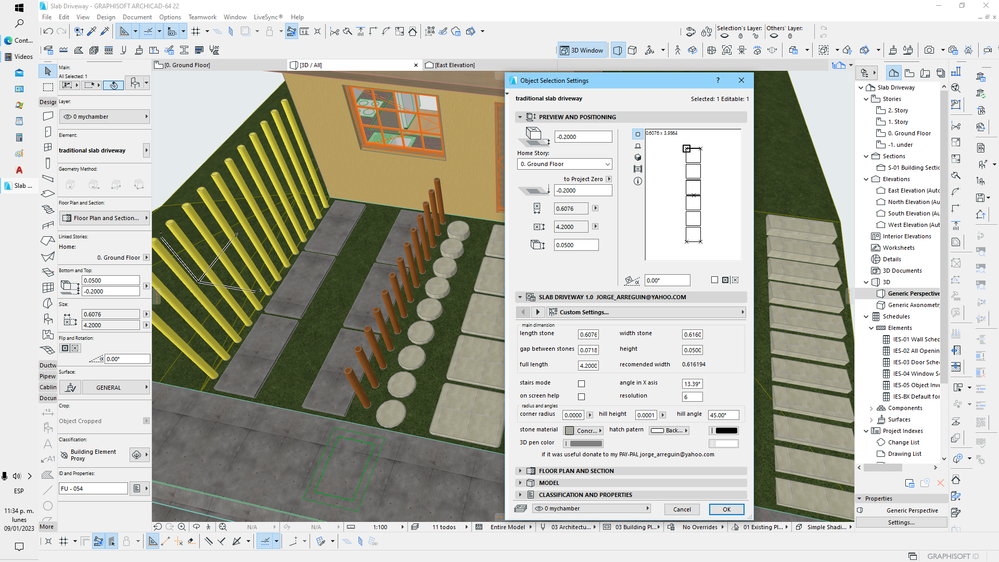
Task: Click the help question mark in dialog
Action: [x=717, y=81]
